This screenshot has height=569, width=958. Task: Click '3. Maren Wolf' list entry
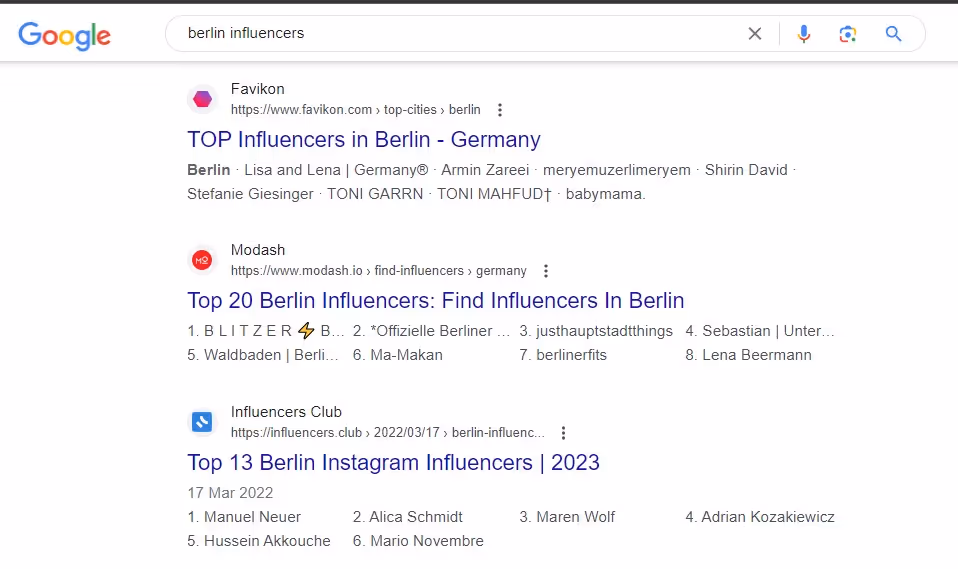pyautogui.click(x=567, y=517)
